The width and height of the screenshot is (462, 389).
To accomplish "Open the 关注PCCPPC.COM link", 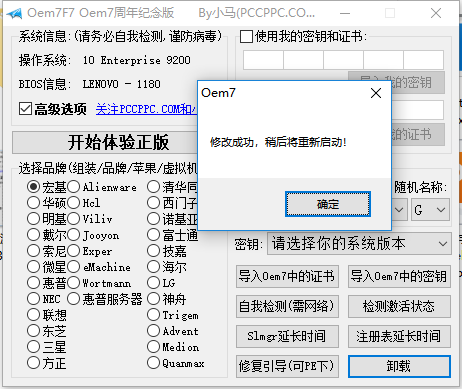I will [146, 109].
